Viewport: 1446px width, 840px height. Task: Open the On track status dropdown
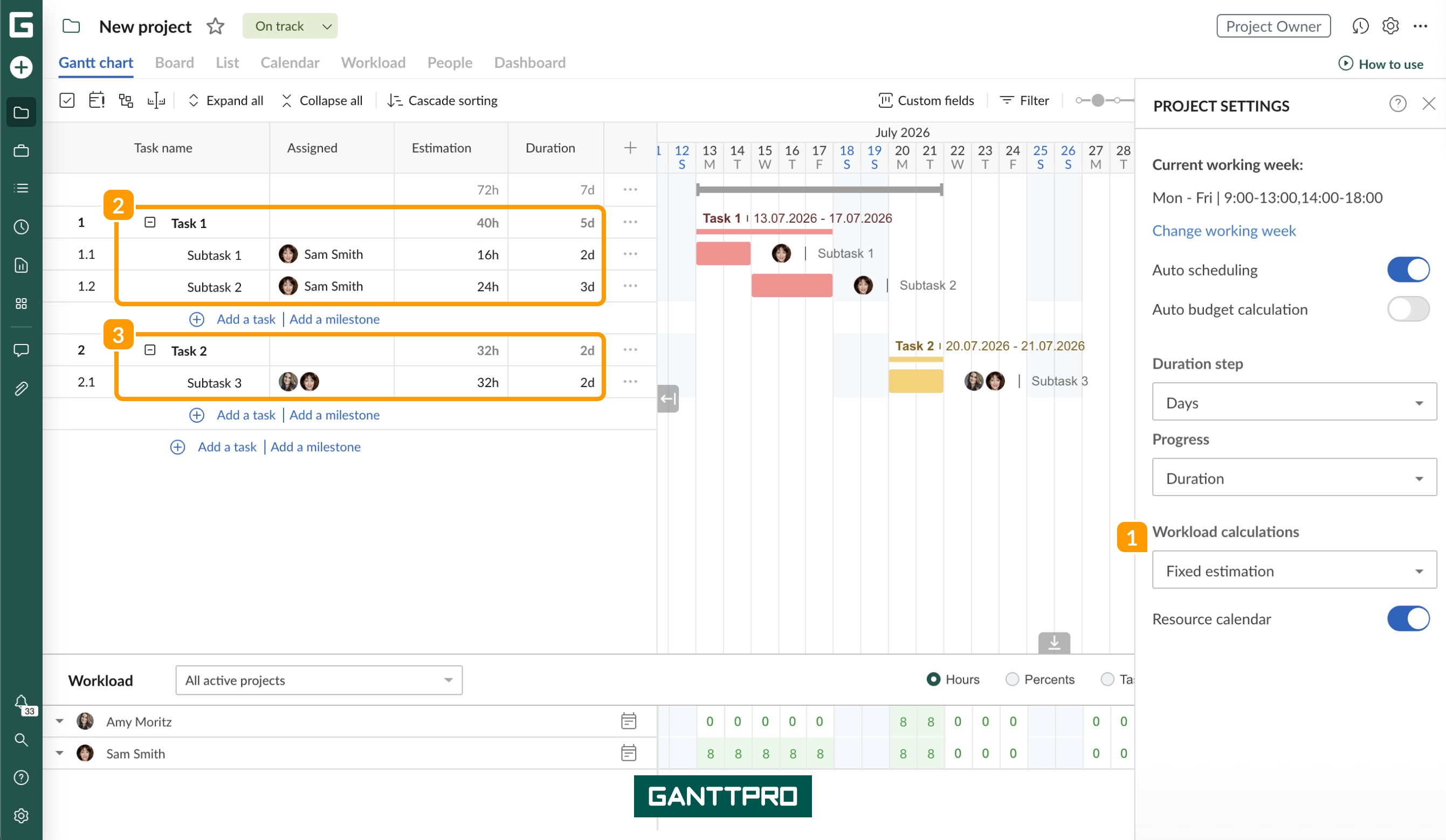coord(290,26)
